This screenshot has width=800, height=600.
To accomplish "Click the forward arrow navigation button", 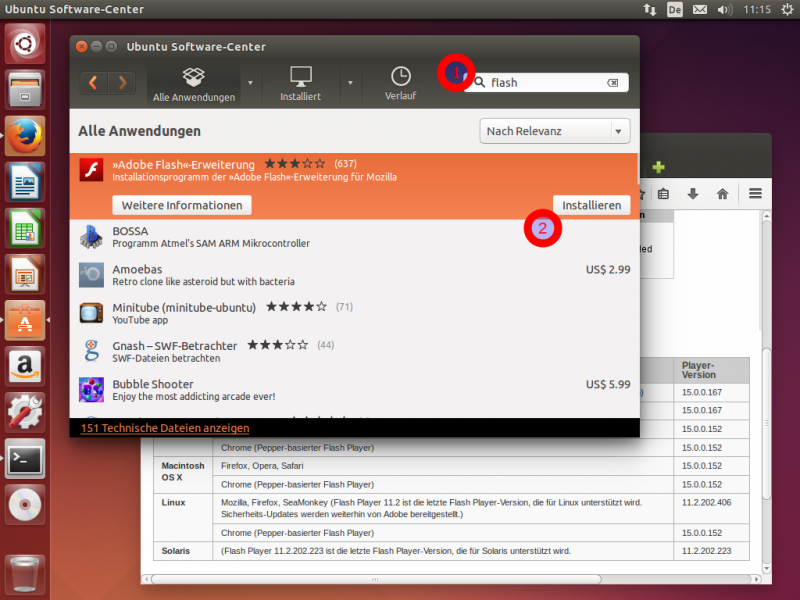I will click(x=121, y=83).
